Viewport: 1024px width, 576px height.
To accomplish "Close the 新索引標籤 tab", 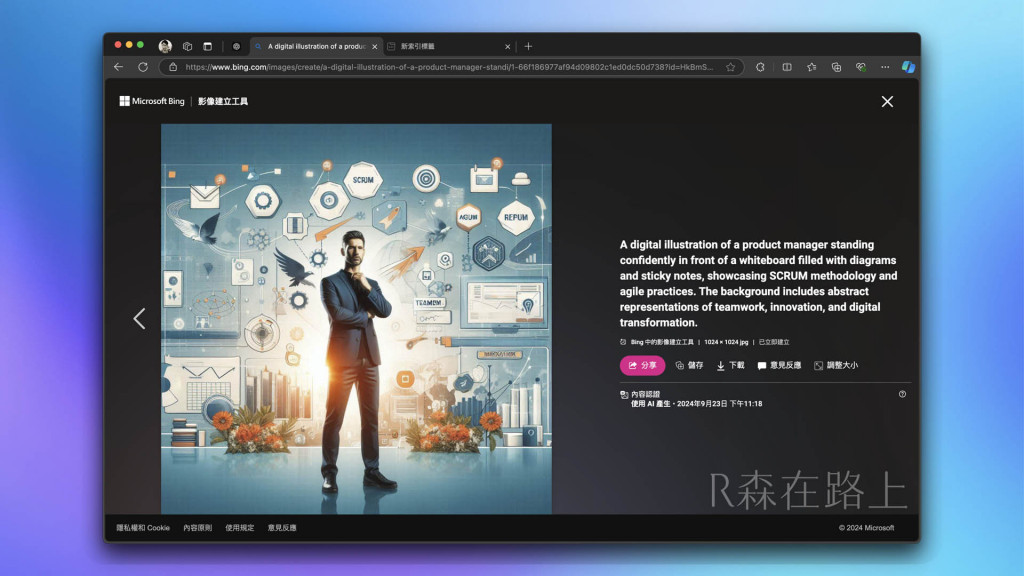I will click(507, 46).
